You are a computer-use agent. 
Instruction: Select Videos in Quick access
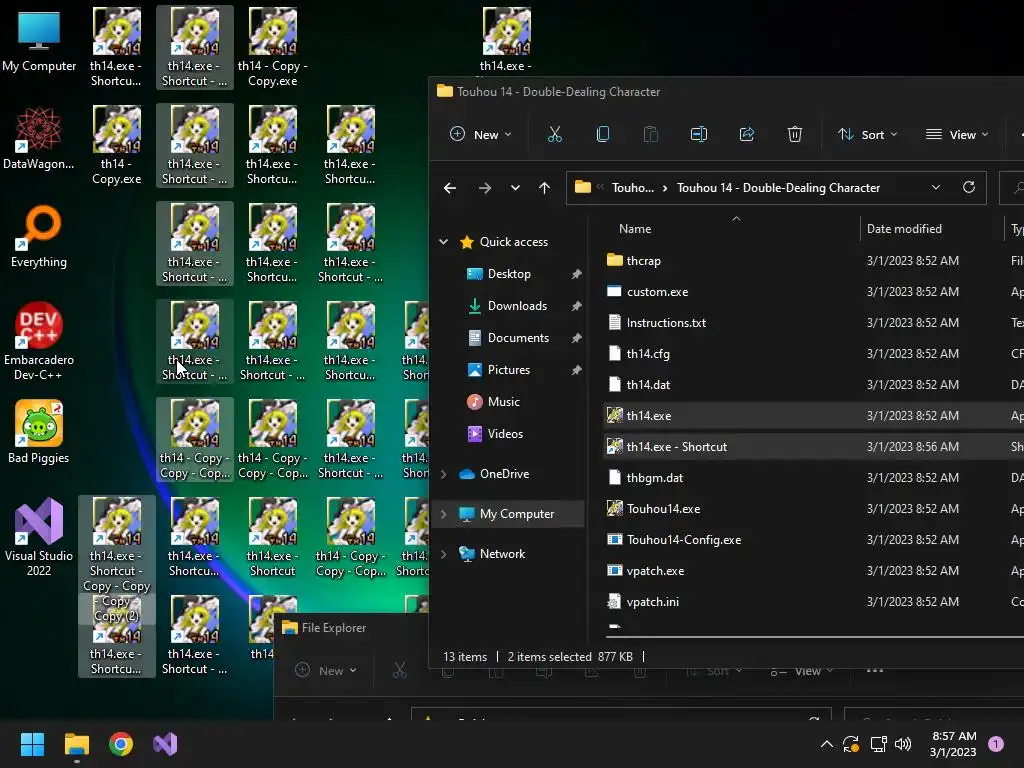504,434
